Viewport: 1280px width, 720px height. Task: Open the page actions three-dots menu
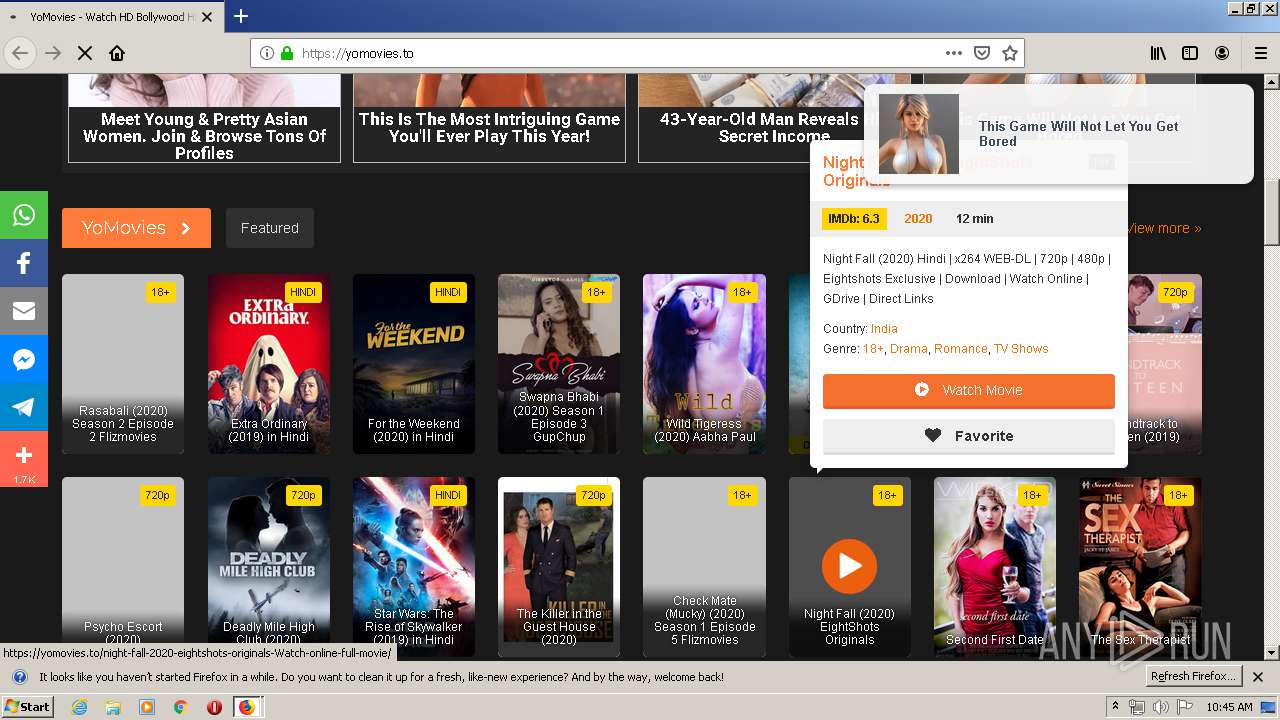954,53
